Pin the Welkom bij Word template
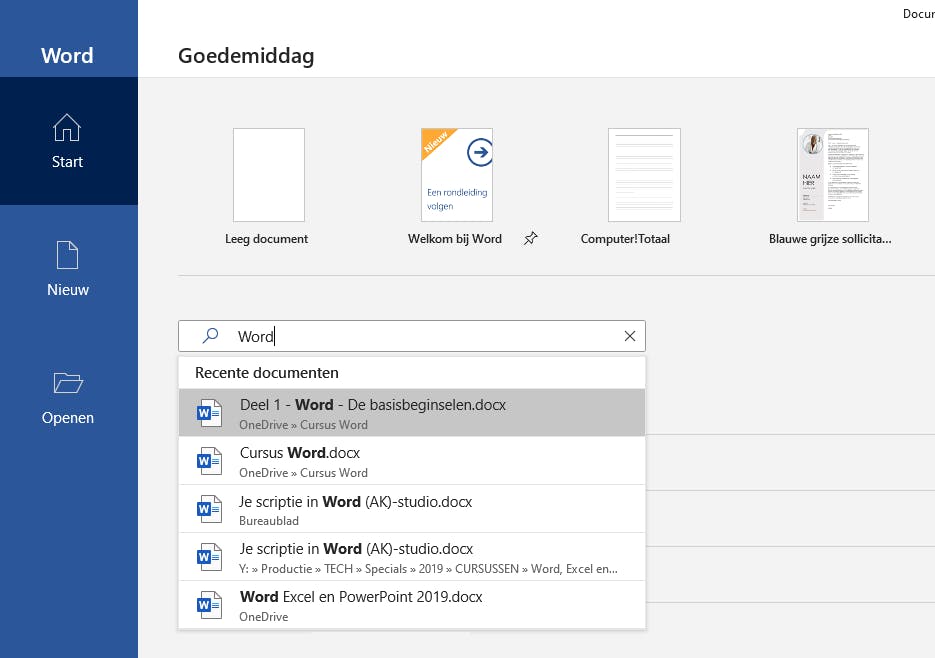Viewport: 935px width, 658px height. click(x=531, y=239)
